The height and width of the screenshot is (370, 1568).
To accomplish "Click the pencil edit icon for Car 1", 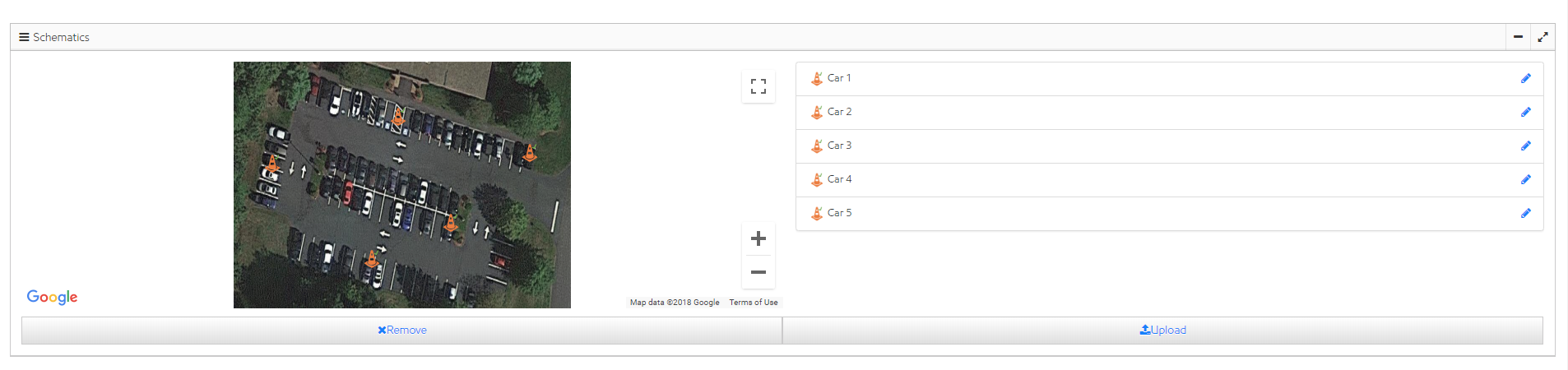I will point(1525,79).
